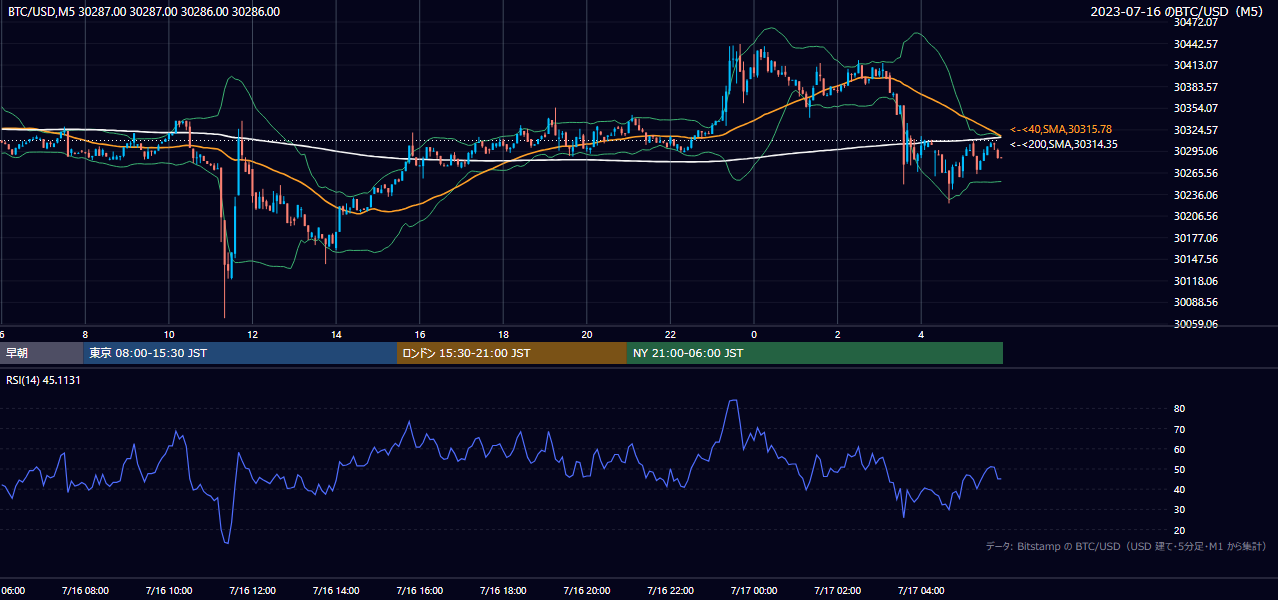The width and height of the screenshot is (1278, 600).
Task: Click RSI scale level 50
Action: pyautogui.click(x=1180, y=469)
